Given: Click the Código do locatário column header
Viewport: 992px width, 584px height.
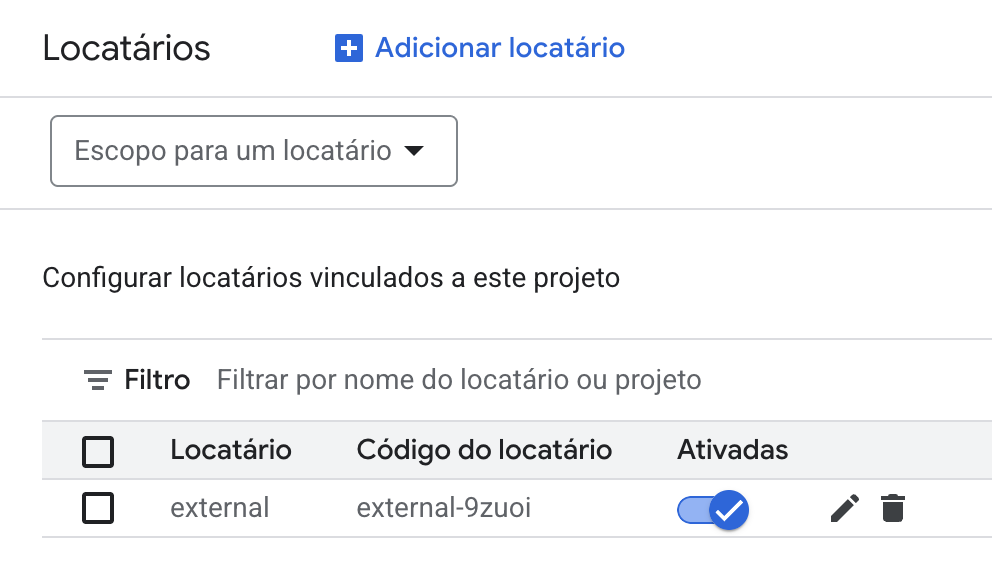Looking at the screenshot, I should pos(484,450).
